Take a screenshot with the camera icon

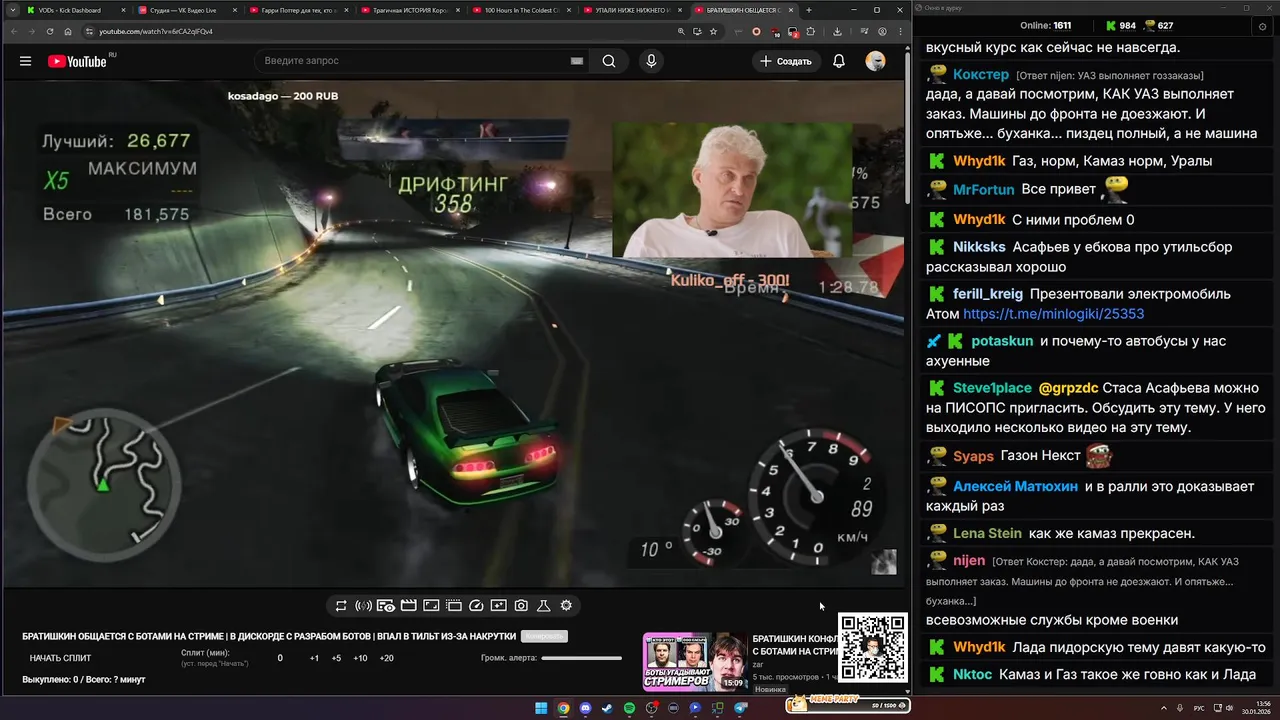pyautogui.click(x=521, y=606)
